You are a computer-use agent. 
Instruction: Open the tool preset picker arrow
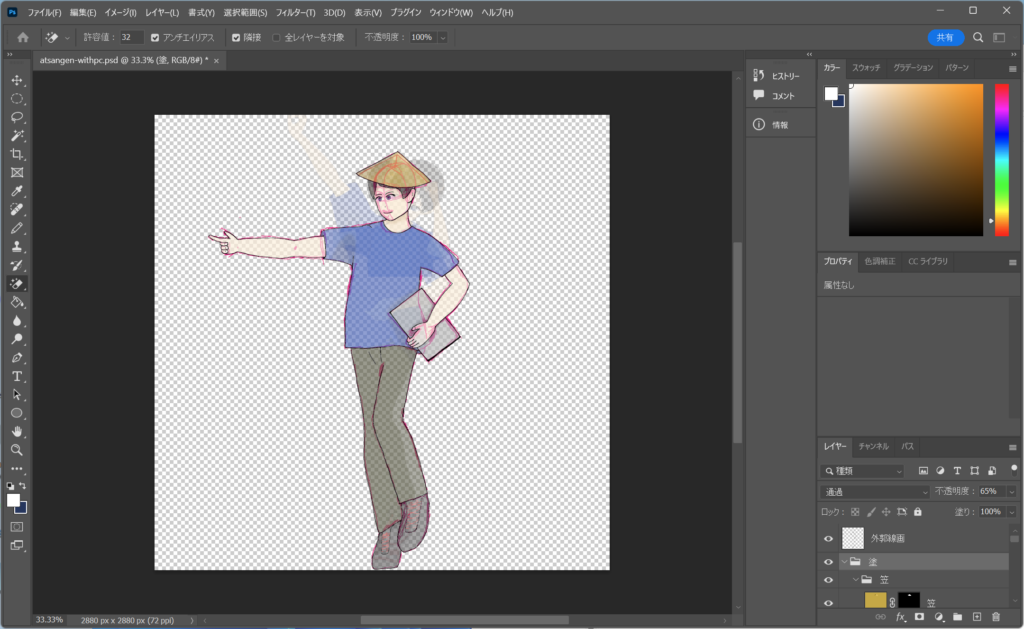click(67, 38)
